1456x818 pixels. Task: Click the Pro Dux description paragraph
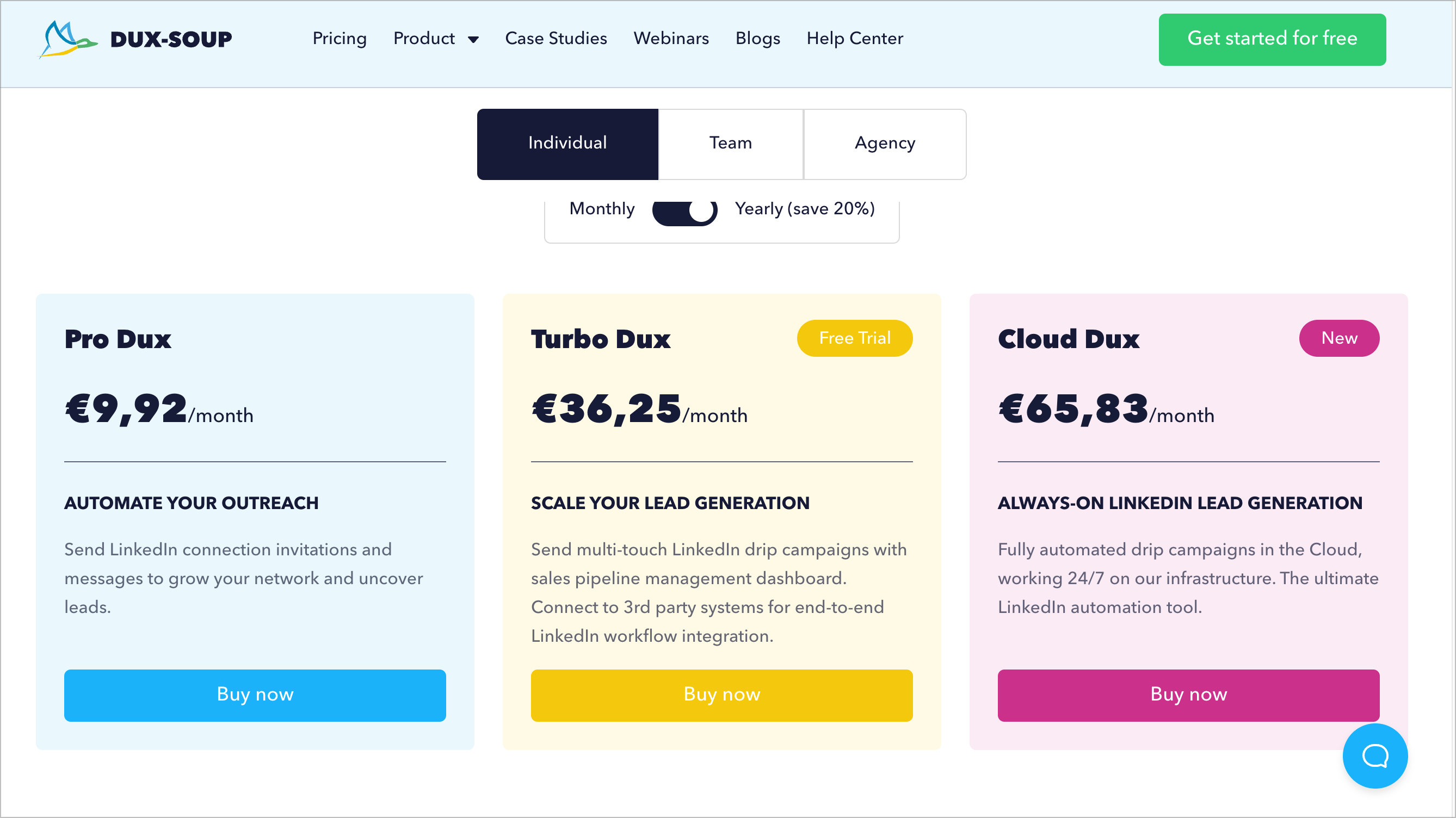[x=244, y=578]
